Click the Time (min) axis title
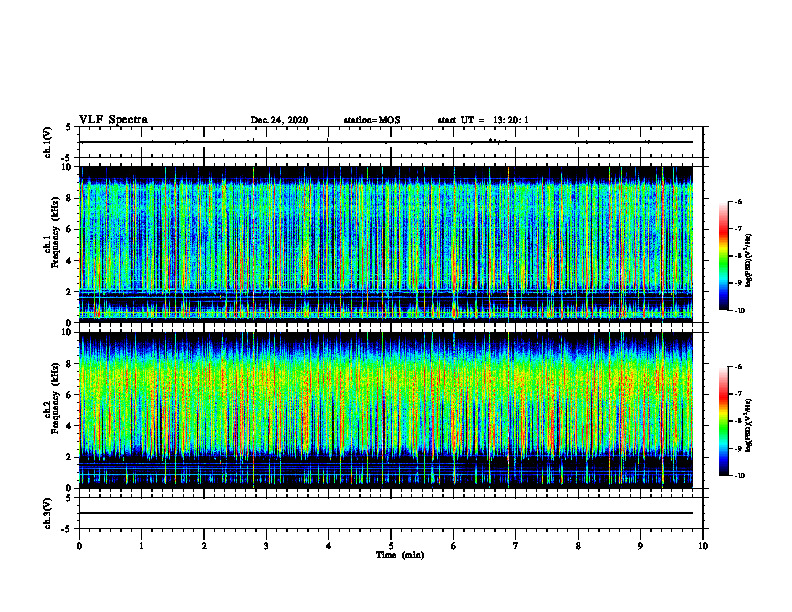This screenshot has width=792, height=612. (x=400, y=555)
